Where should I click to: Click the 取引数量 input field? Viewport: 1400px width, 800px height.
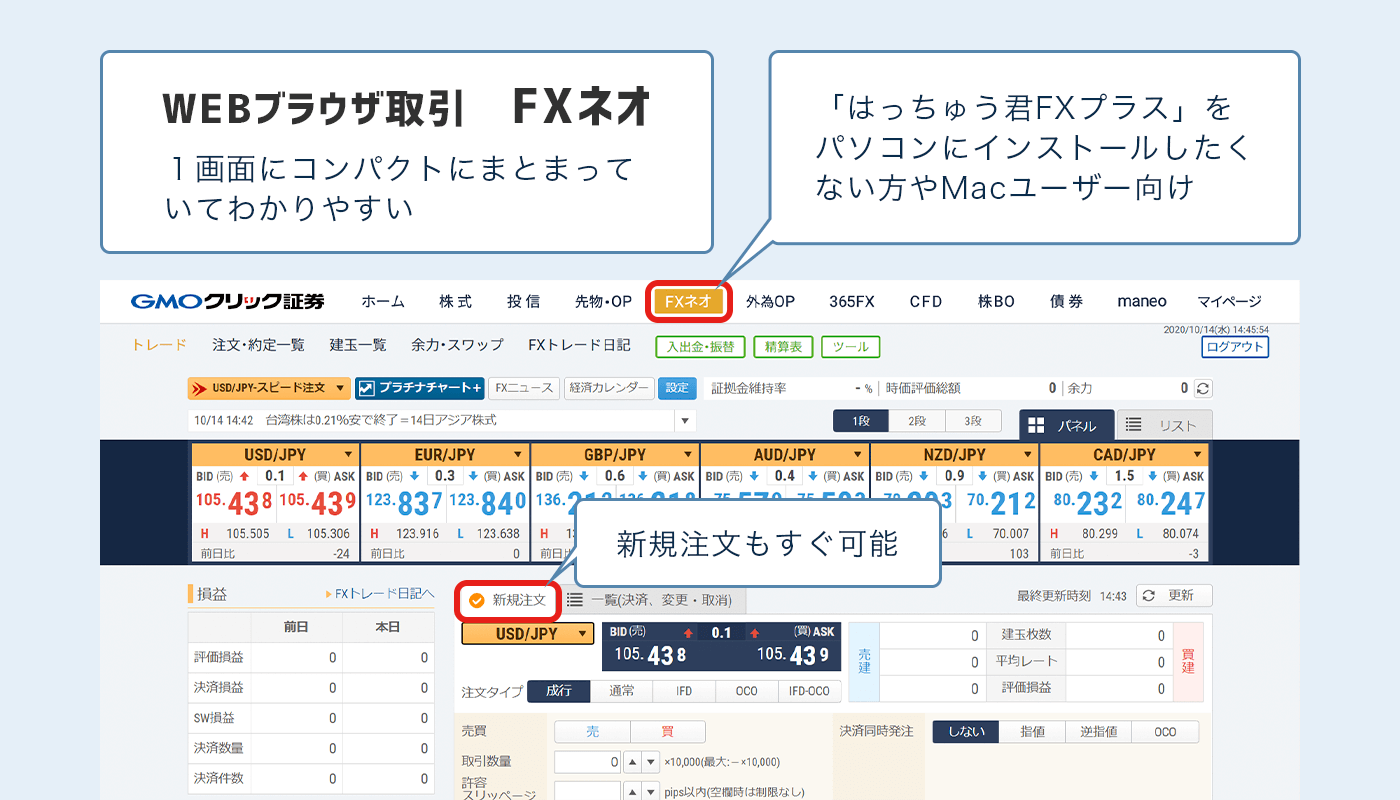[588, 762]
